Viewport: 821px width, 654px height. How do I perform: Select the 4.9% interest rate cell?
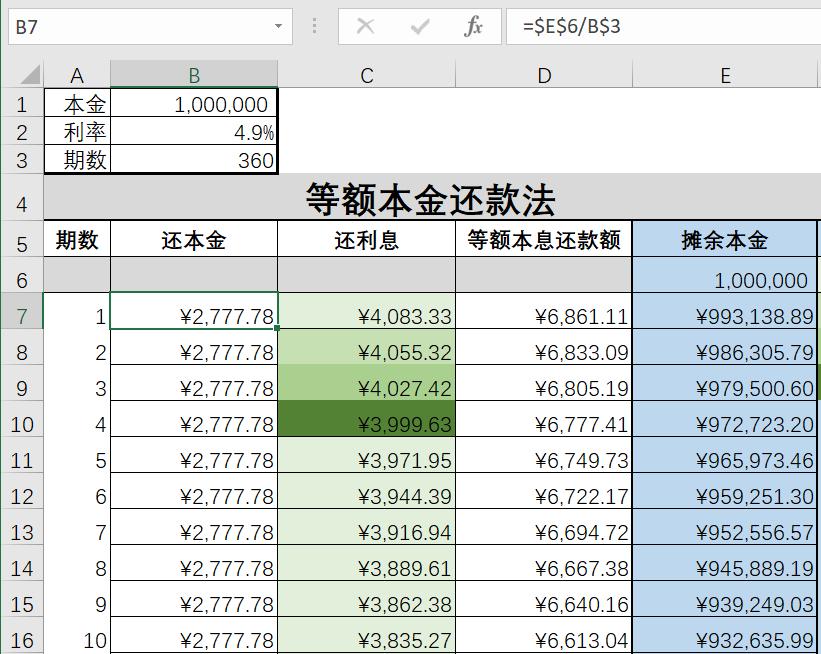[x=195, y=132]
